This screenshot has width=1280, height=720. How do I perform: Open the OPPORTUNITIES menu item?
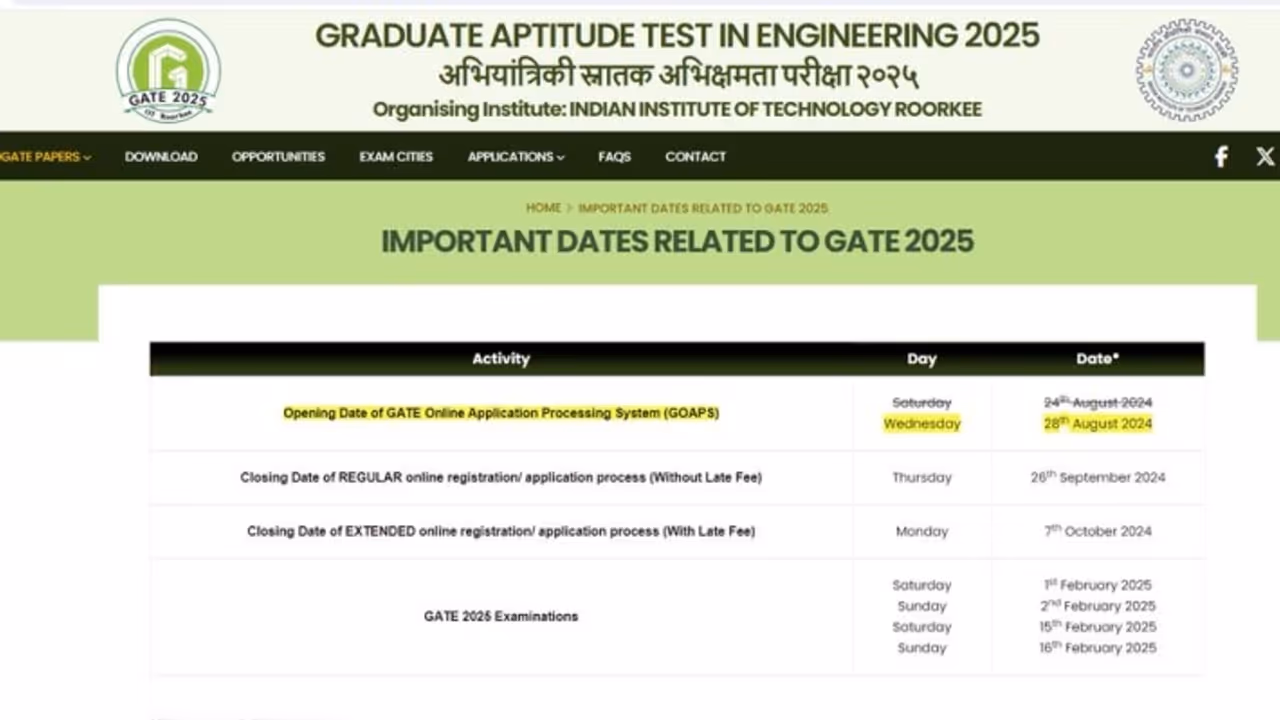(x=278, y=157)
